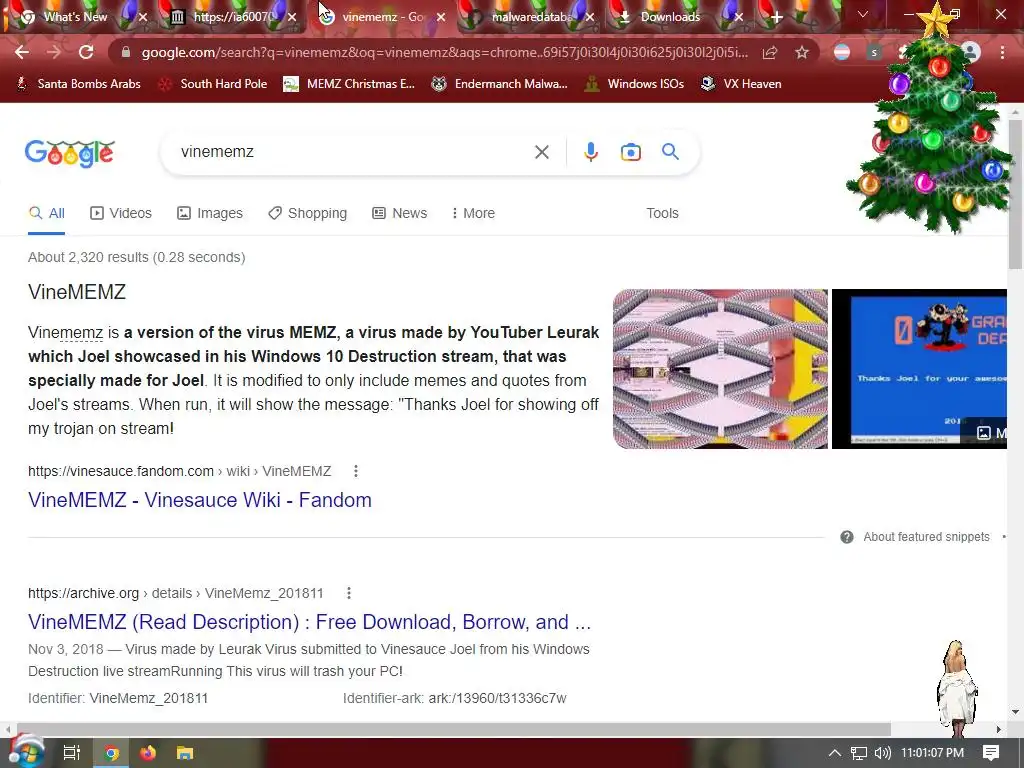Click the Chrome icon in the taskbar
Image resolution: width=1024 pixels, height=768 pixels.
[112, 753]
